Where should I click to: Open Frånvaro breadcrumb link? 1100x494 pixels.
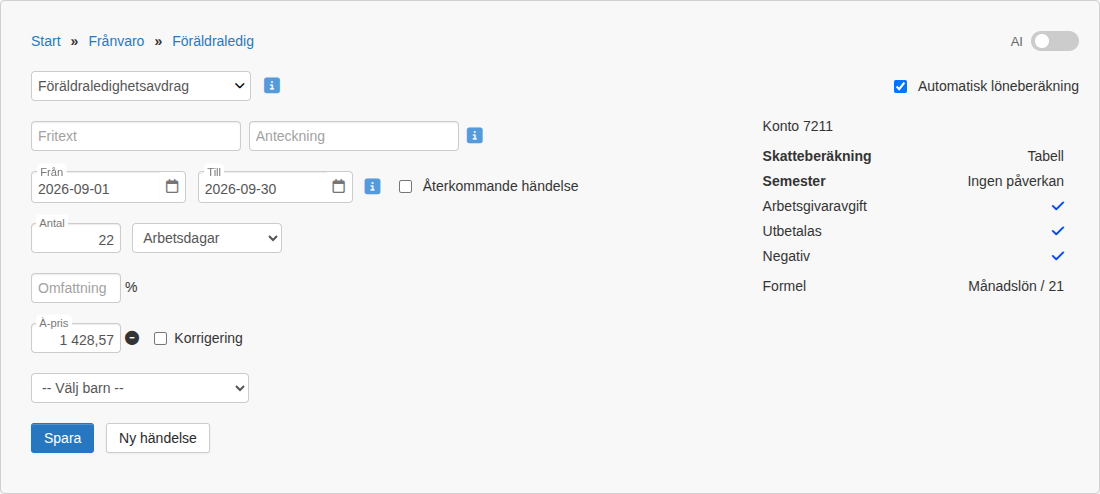pyautogui.click(x=116, y=41)
